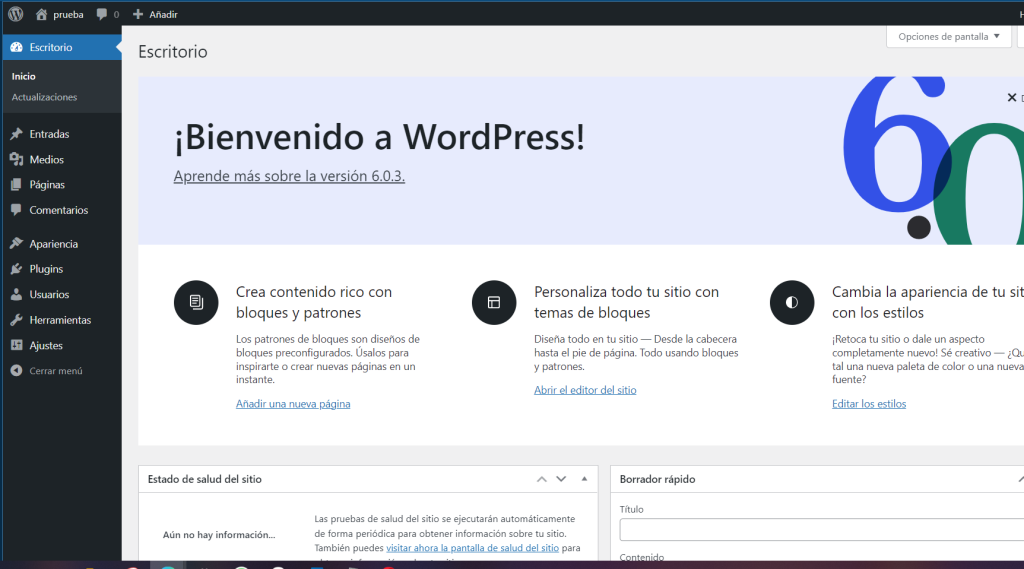Open the prueba site home icon
Screen dimensions: 1024x569
pos(41,14)
